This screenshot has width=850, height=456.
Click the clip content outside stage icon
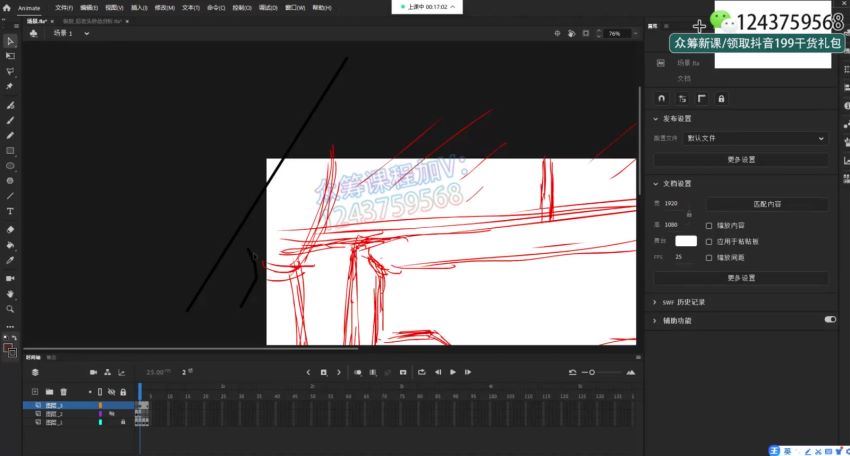pos(585,33)
